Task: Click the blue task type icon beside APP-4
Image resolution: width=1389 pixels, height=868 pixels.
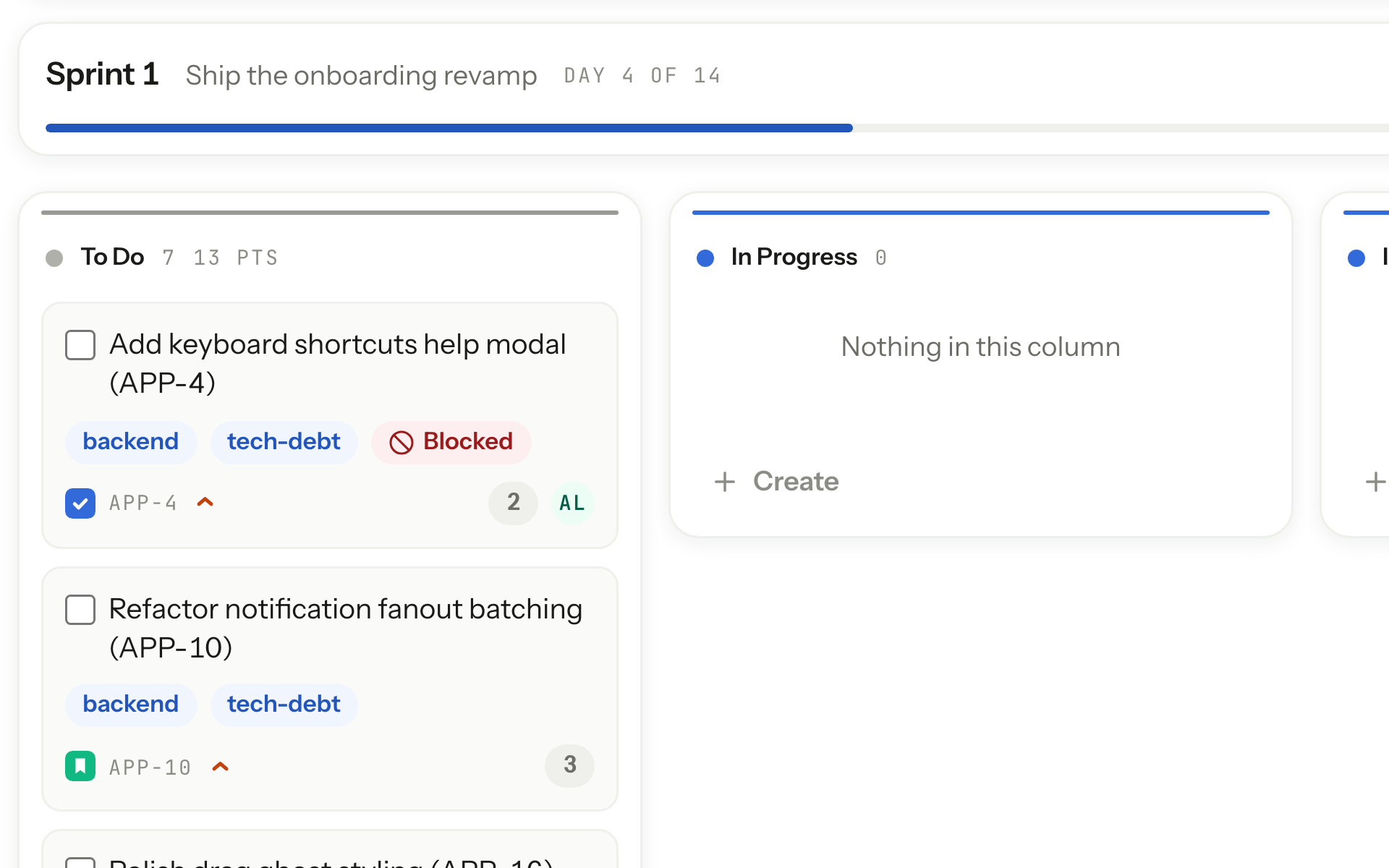Action: pyautogui.click(x=80, y=503)
